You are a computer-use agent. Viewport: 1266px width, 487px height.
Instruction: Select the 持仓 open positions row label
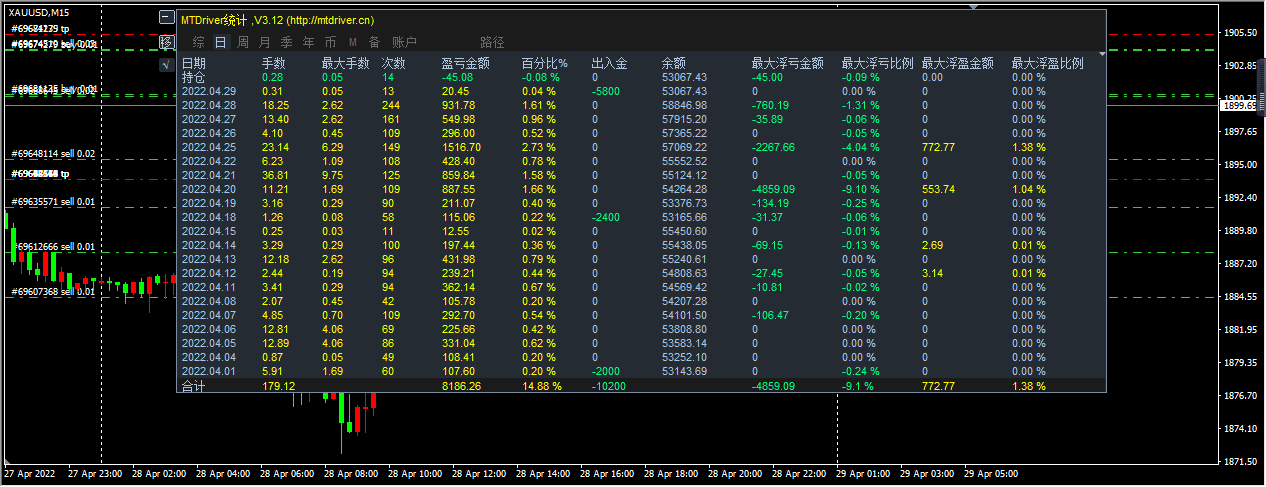click(x=194, y=77)
